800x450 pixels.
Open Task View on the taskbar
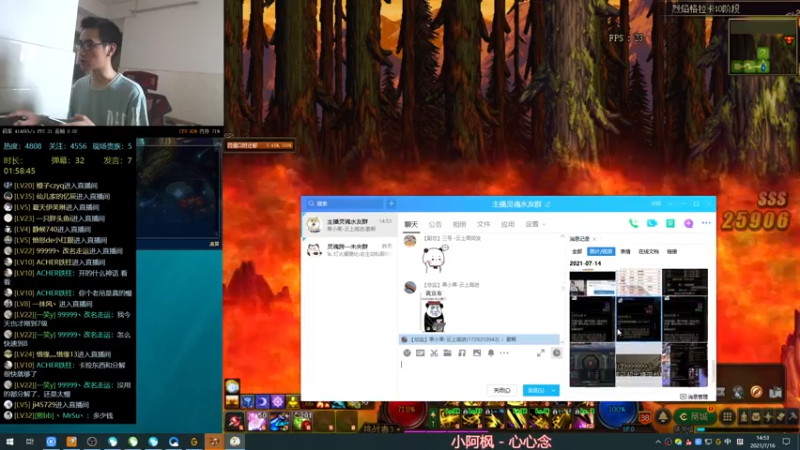click(x=30, y=441)
